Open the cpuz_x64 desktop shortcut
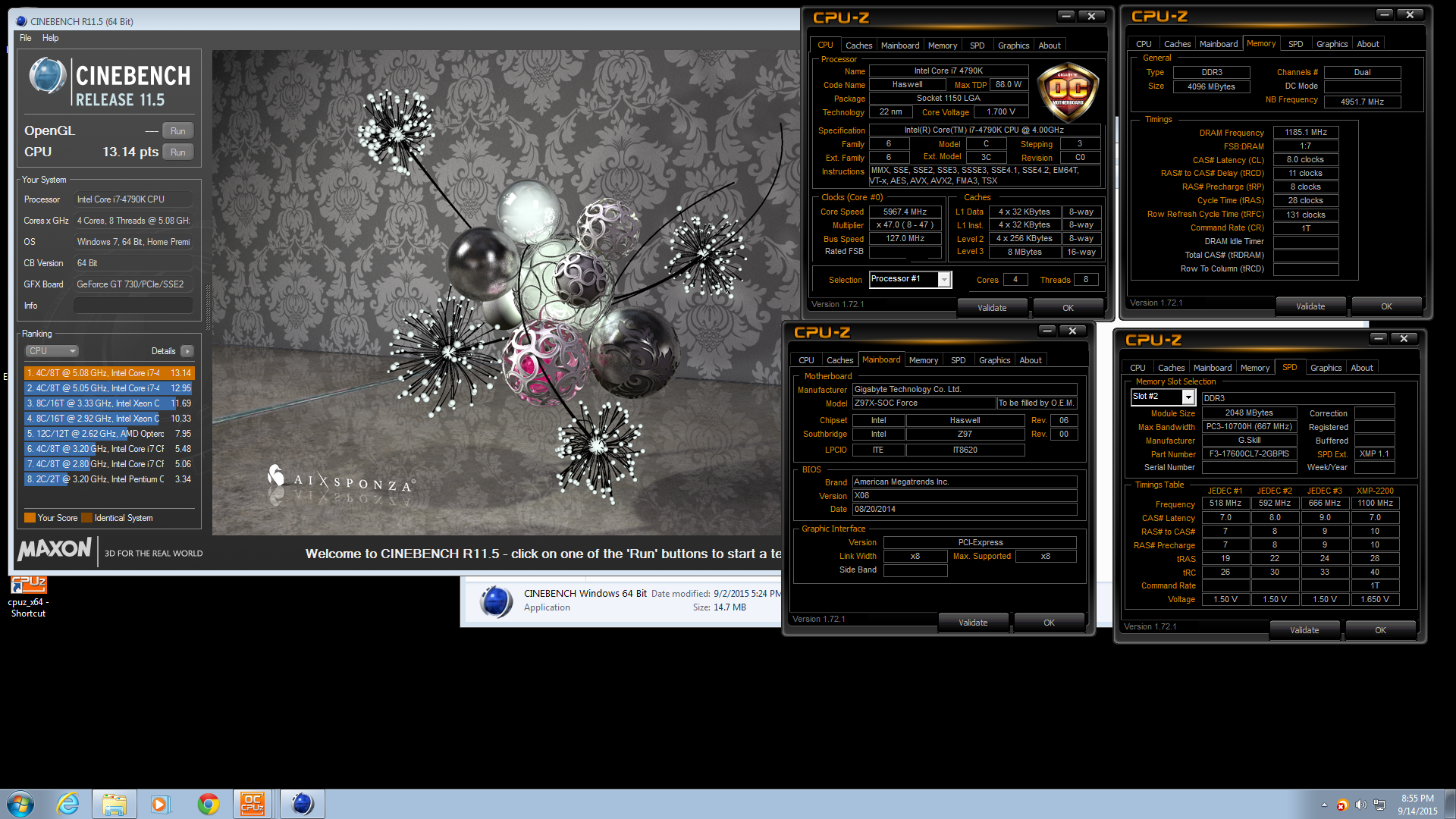 pyautogui.click(x=28, y=597)
